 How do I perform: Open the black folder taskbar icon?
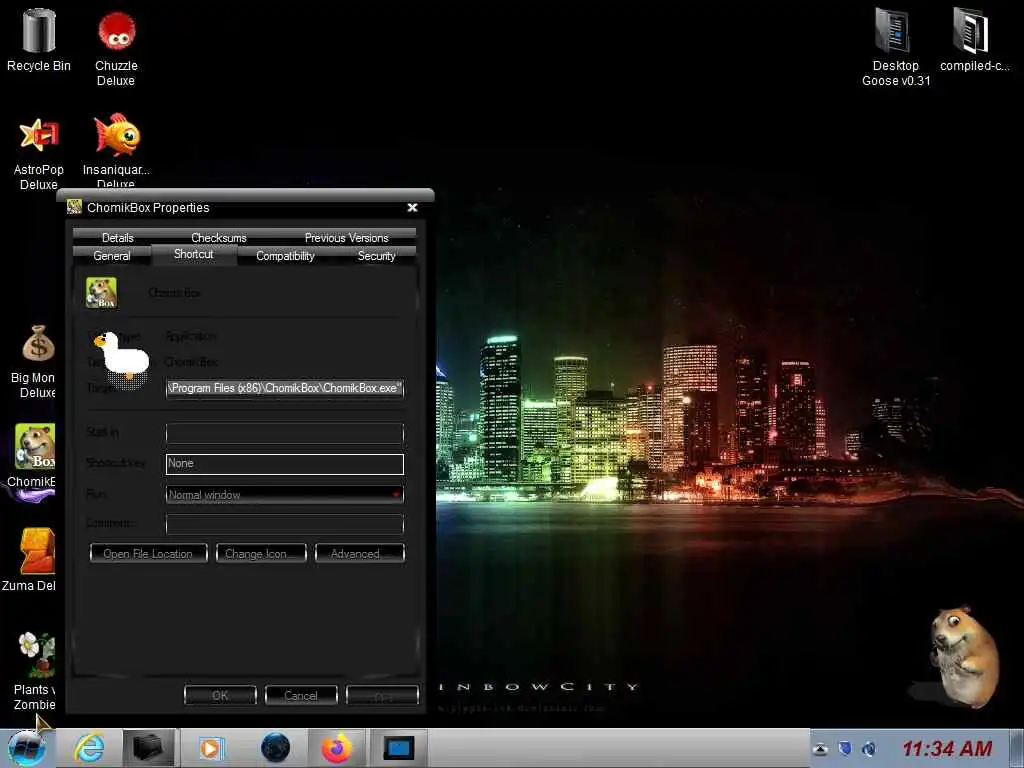148,748
